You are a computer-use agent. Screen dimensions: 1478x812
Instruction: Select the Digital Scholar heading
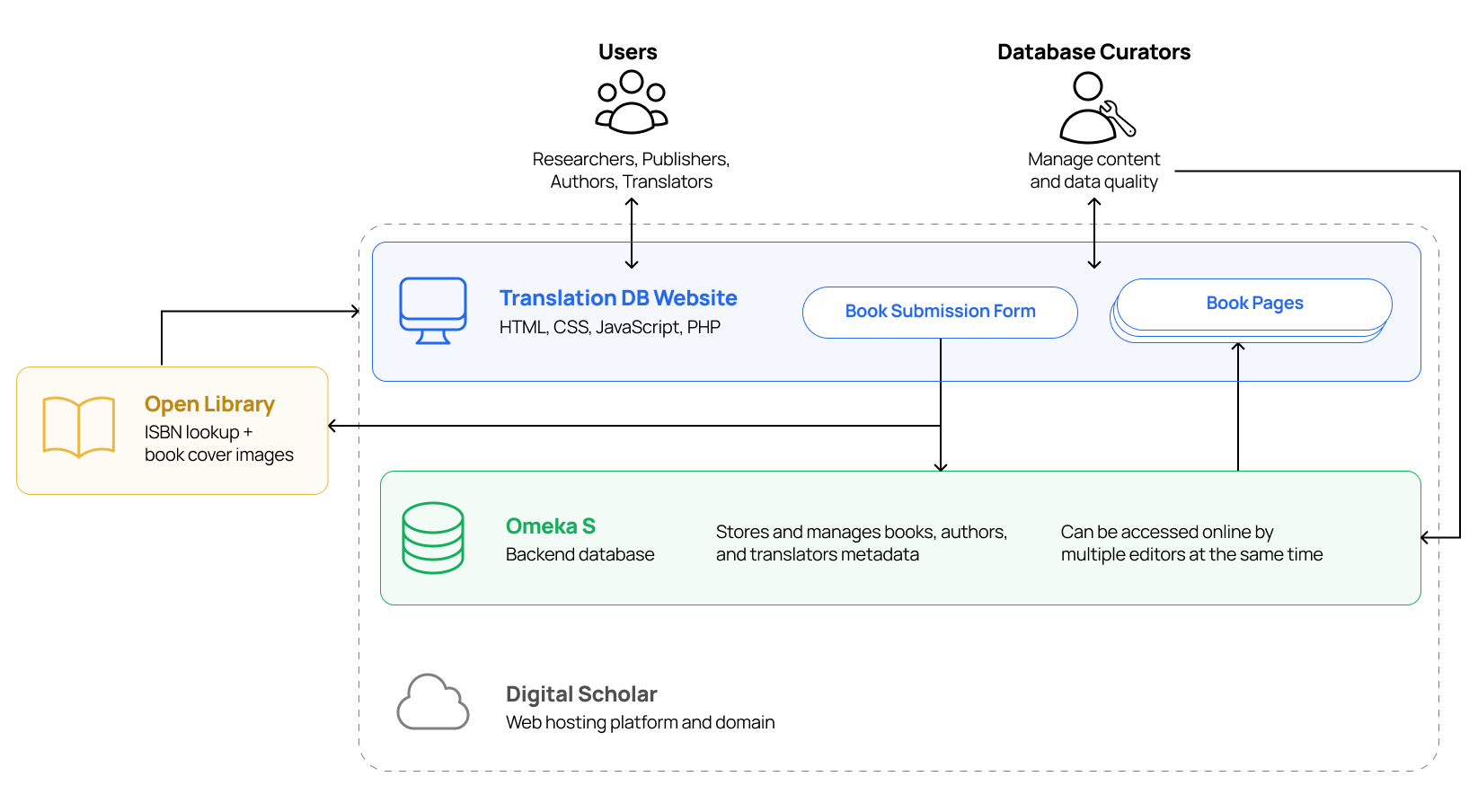581,694
